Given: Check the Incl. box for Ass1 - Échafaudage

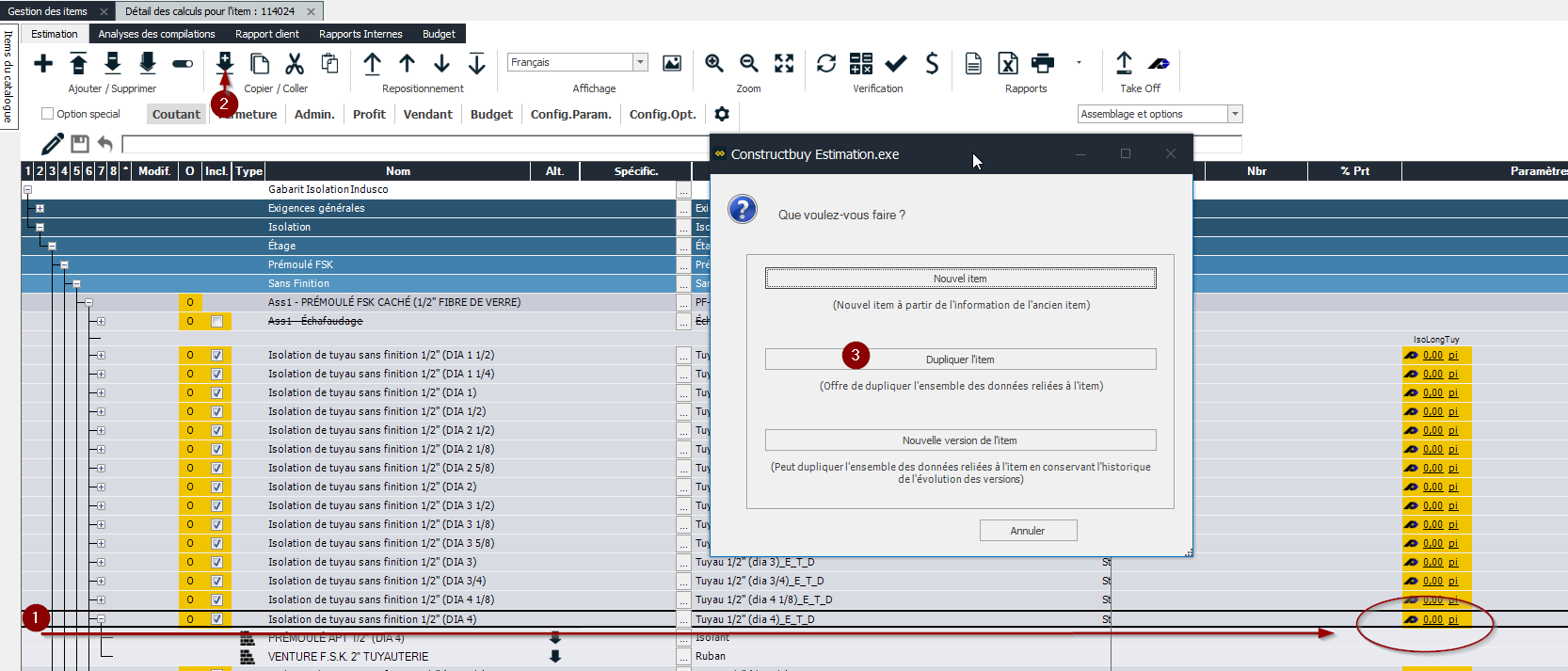Looking at the screenshot, I should coord(216,322).
